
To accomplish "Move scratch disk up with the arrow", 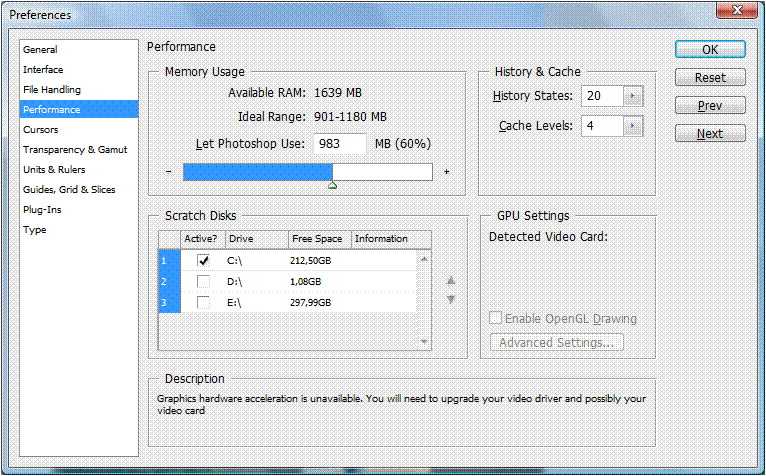I will 451,281.
